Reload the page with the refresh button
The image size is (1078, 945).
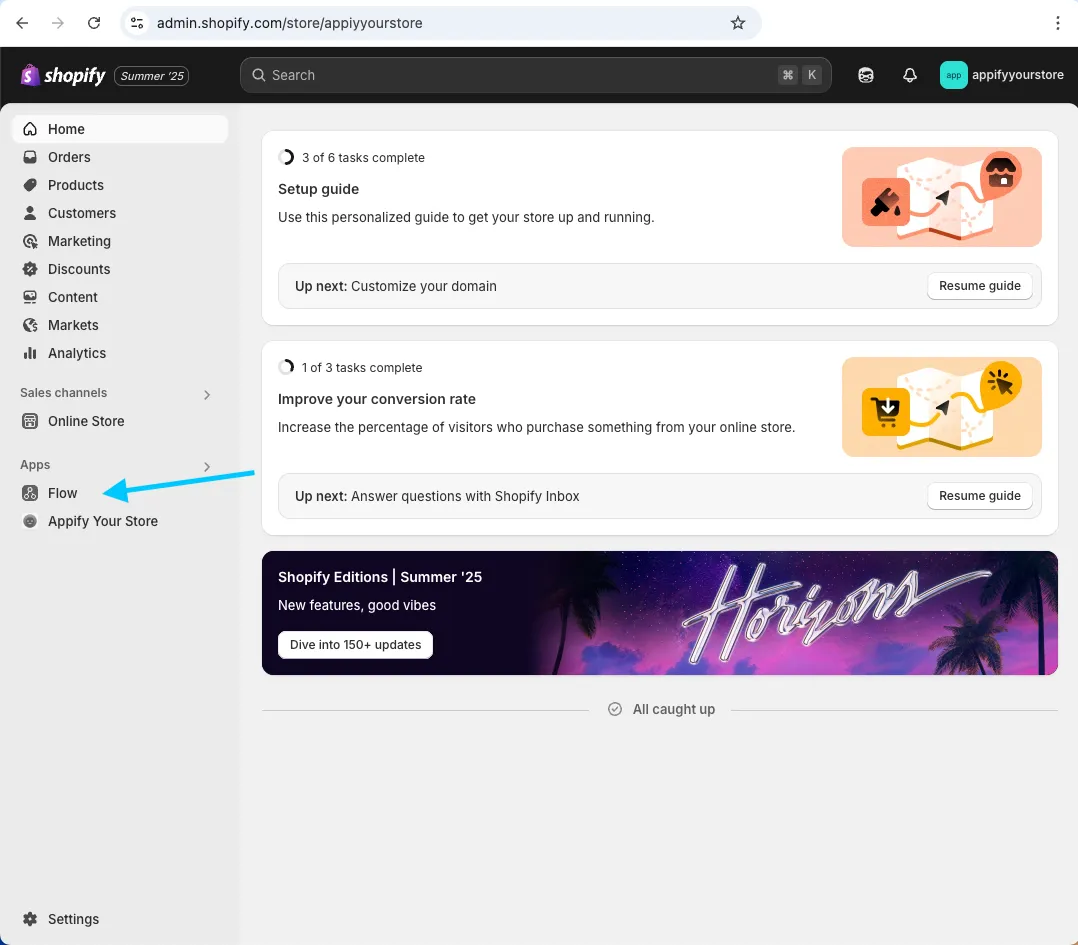point(94,23)
